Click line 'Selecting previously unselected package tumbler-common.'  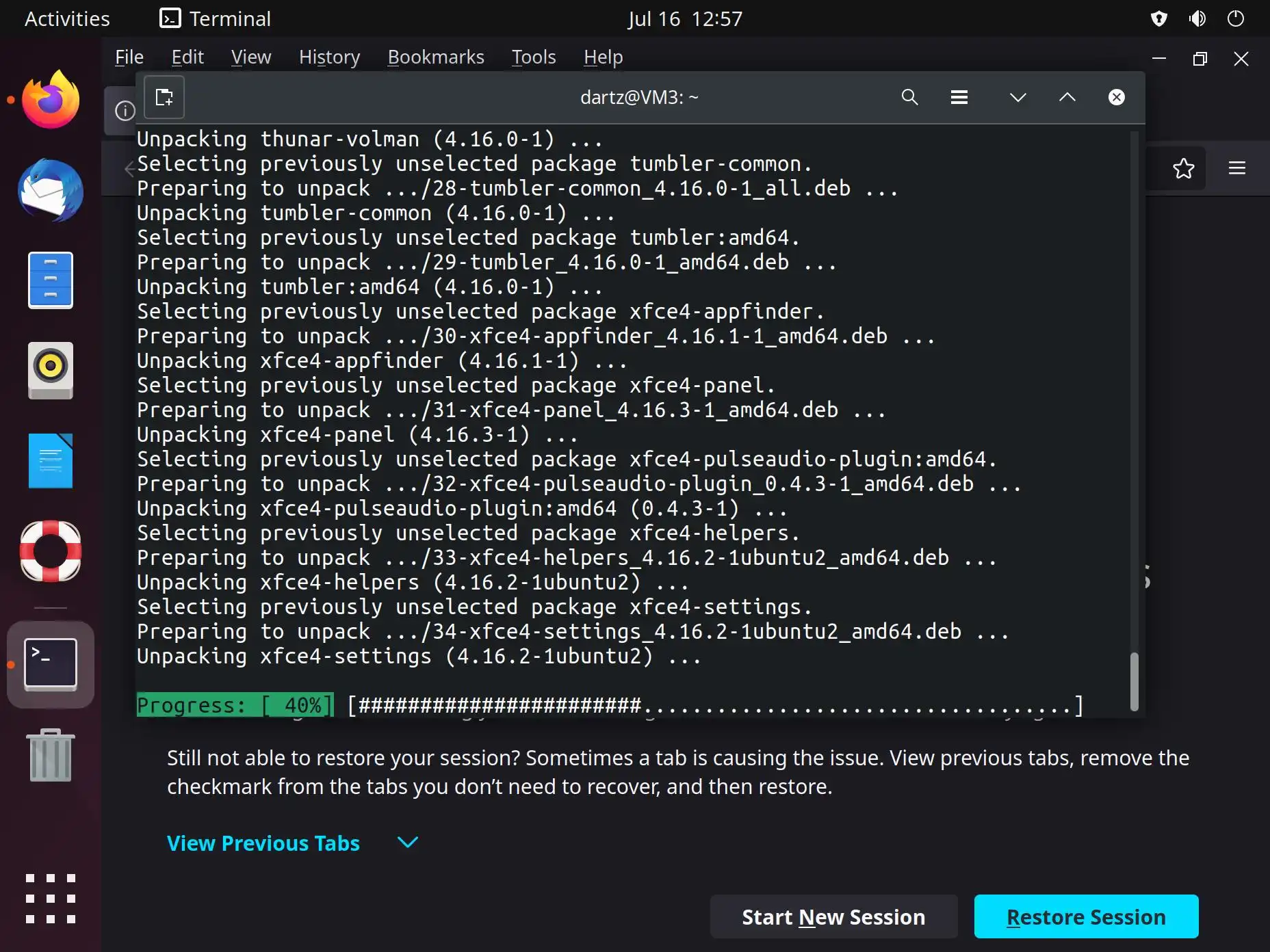pyautogui.click(x=474, y=164)
